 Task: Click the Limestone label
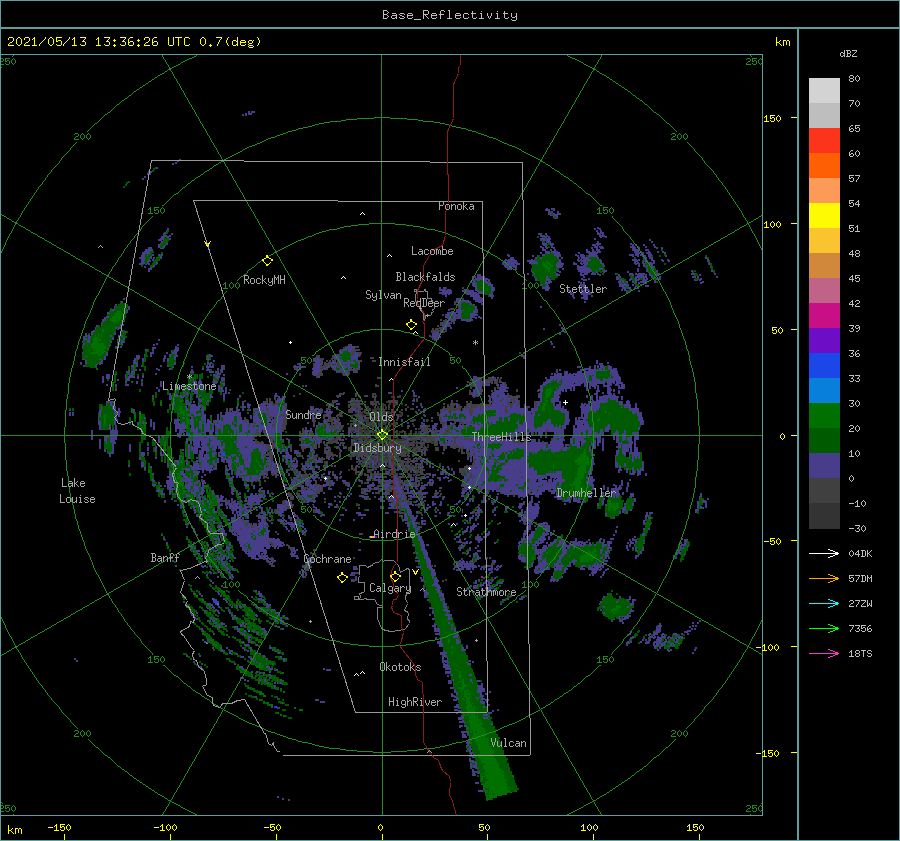tap(189, 386)
